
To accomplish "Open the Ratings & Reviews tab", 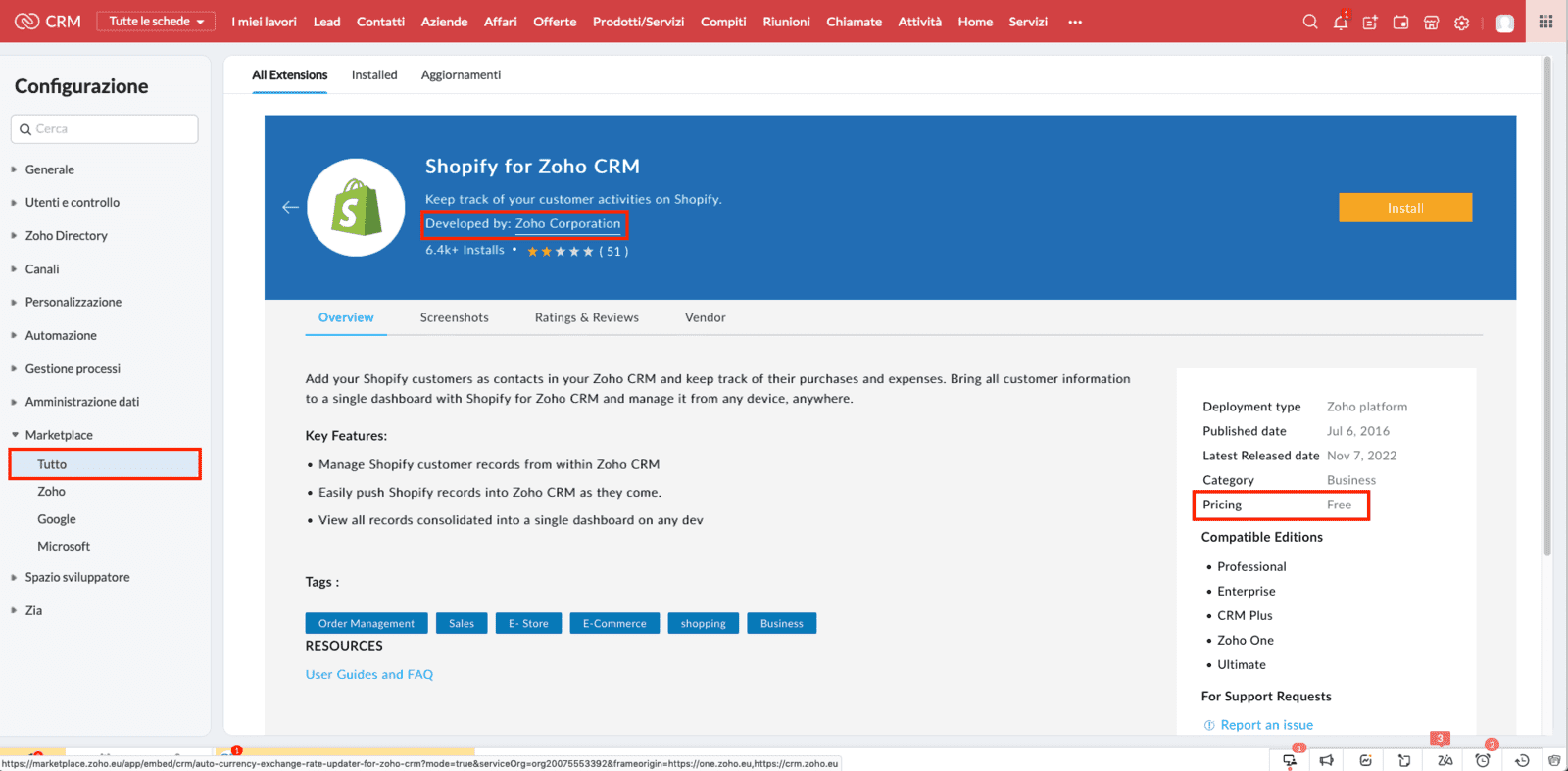I will [x=587, y=317].
